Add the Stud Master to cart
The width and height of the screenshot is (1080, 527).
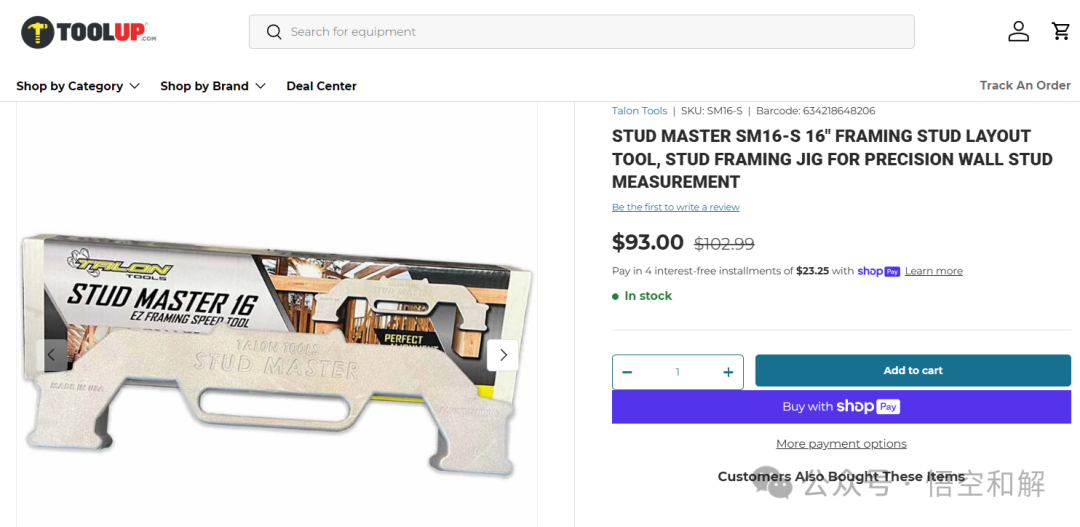pos(913,371)
